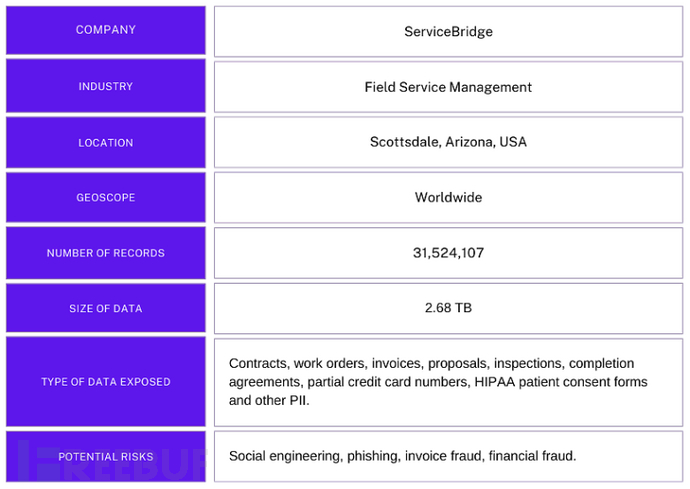The height and width of the screenshot is (489, 690).
Task: Click the COMPANY label cell
Action: (x=106, y=31)
